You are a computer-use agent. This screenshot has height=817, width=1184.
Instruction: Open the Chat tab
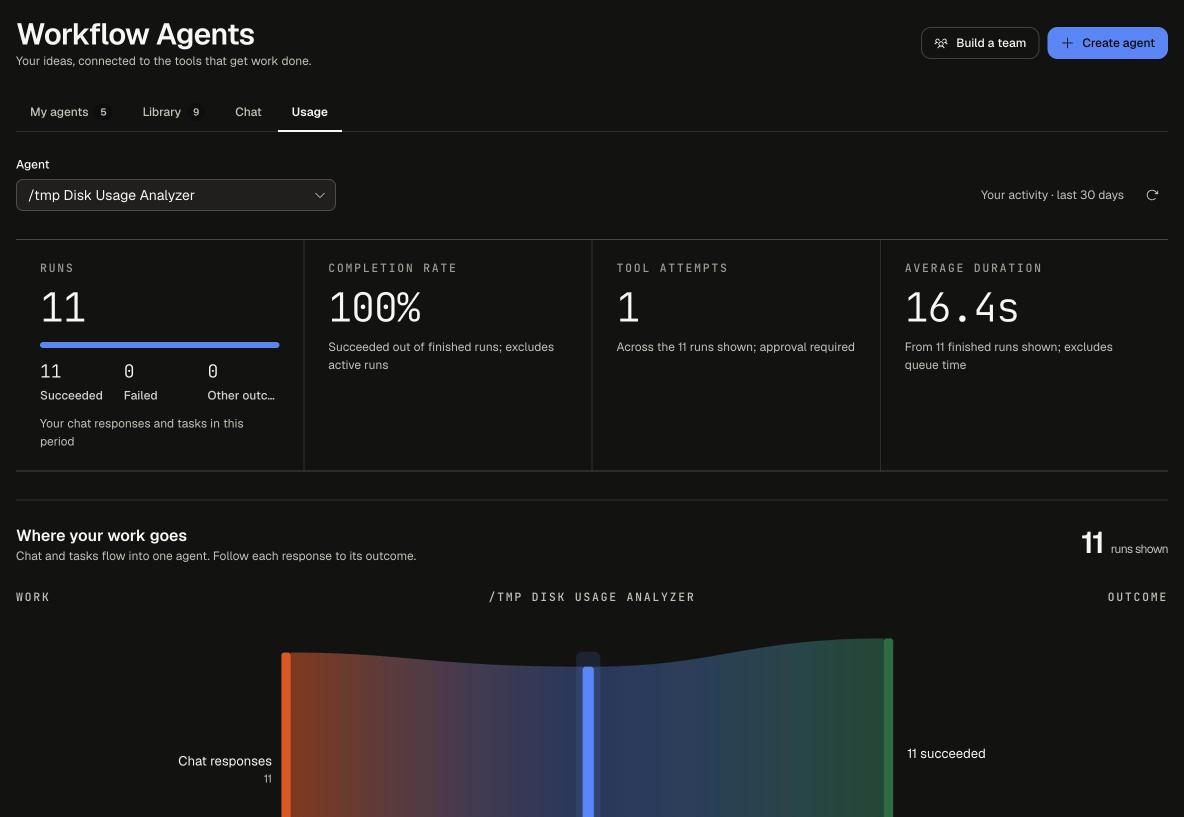click(248, 112)
